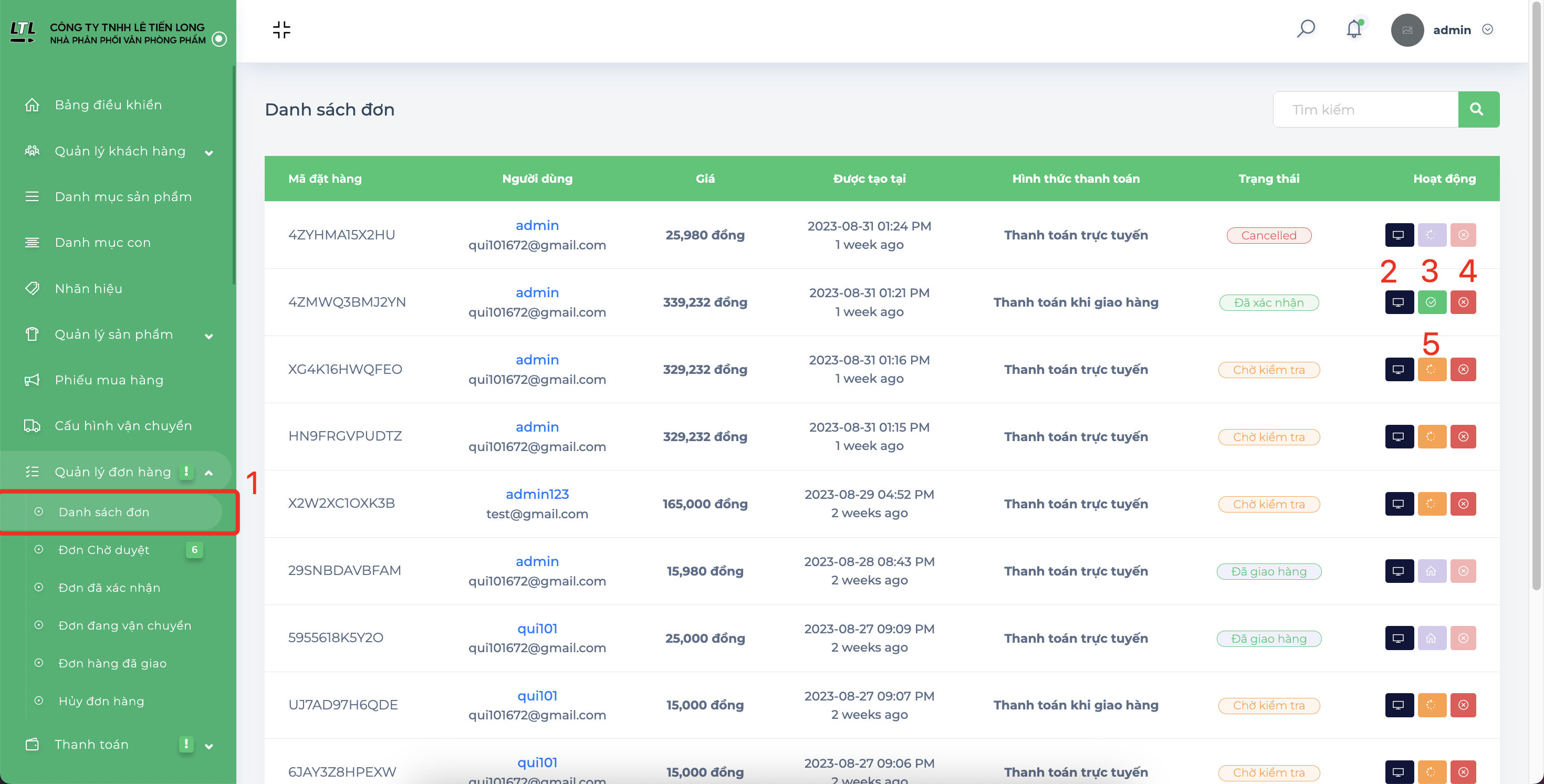Toggle the sidebar pin circle near company logo
The image size is (1544, 784).
(220, 39)
